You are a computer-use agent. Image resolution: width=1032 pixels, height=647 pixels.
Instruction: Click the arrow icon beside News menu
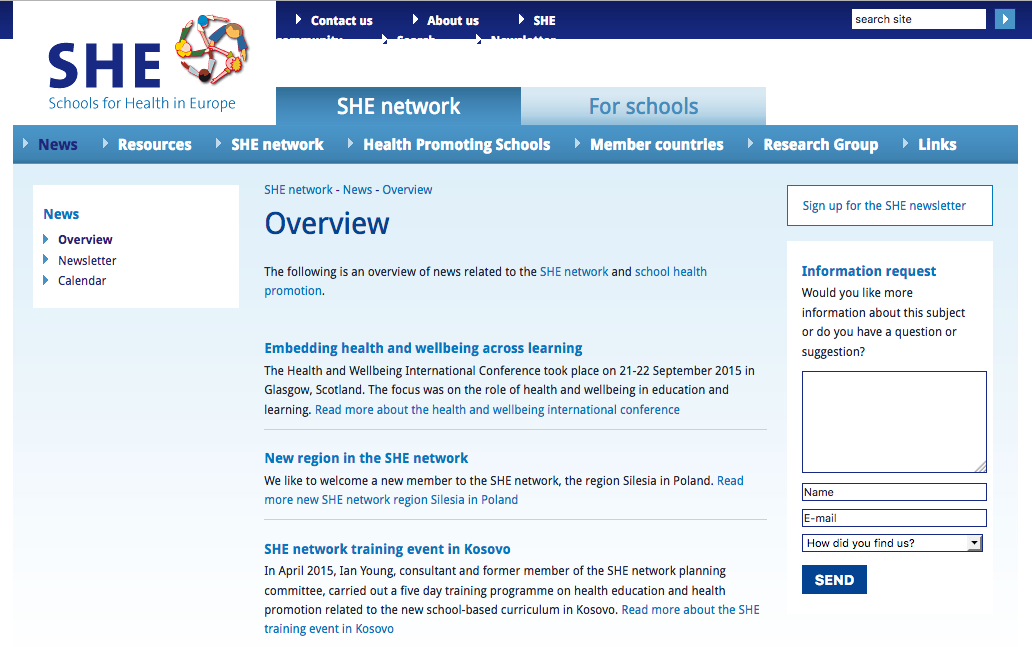click(26, 143)
